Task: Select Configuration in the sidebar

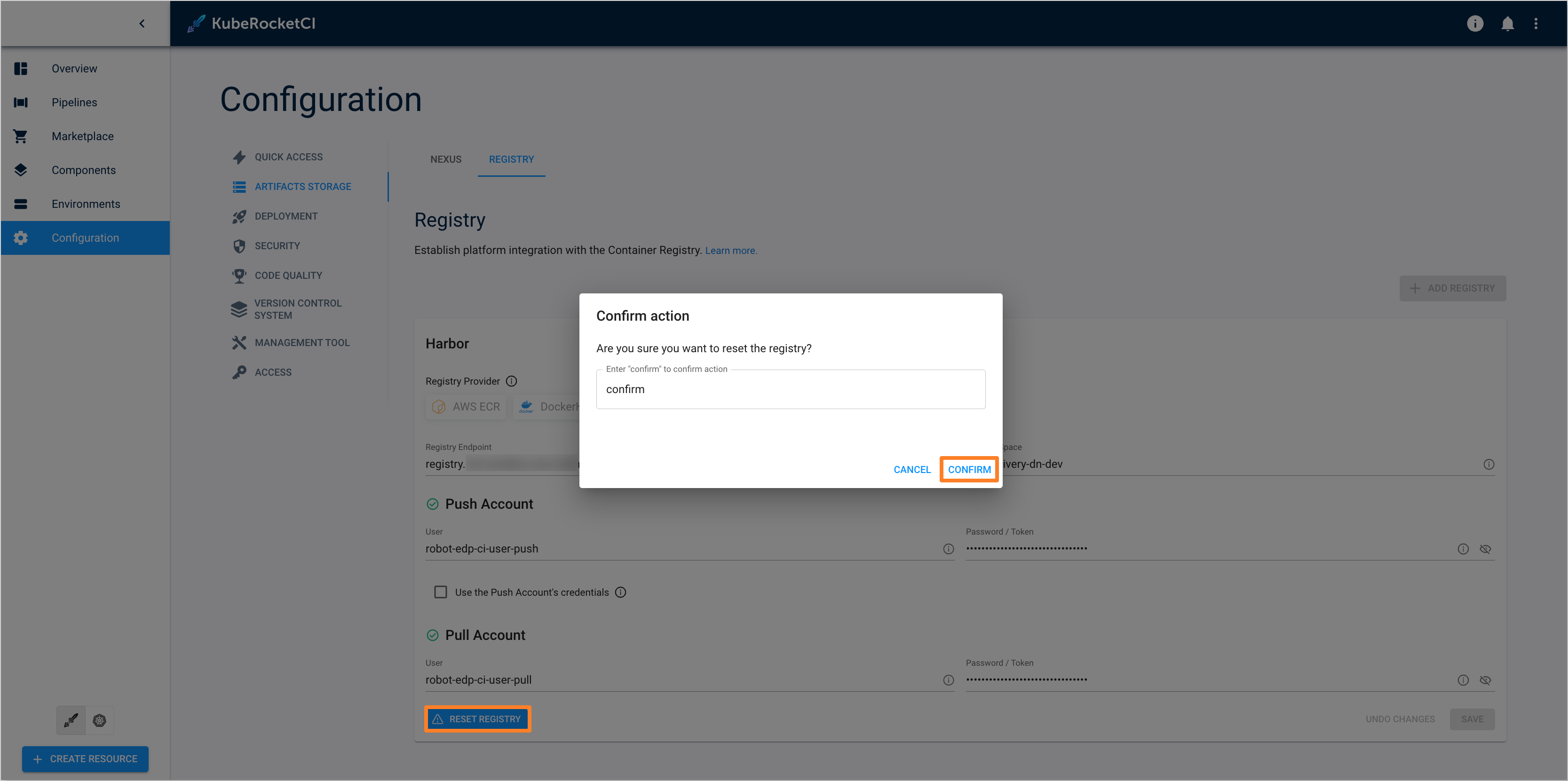Action: click(85, 238)
